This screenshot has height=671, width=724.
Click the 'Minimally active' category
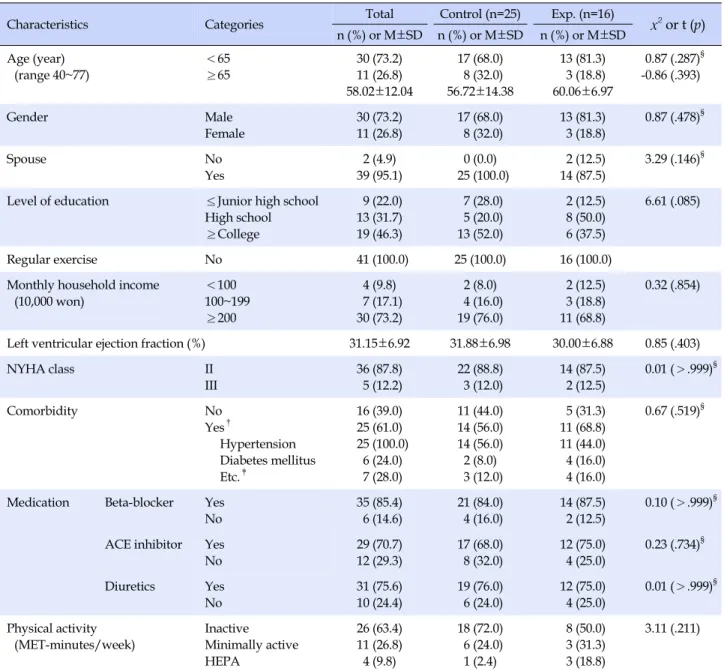click(252, 645)
